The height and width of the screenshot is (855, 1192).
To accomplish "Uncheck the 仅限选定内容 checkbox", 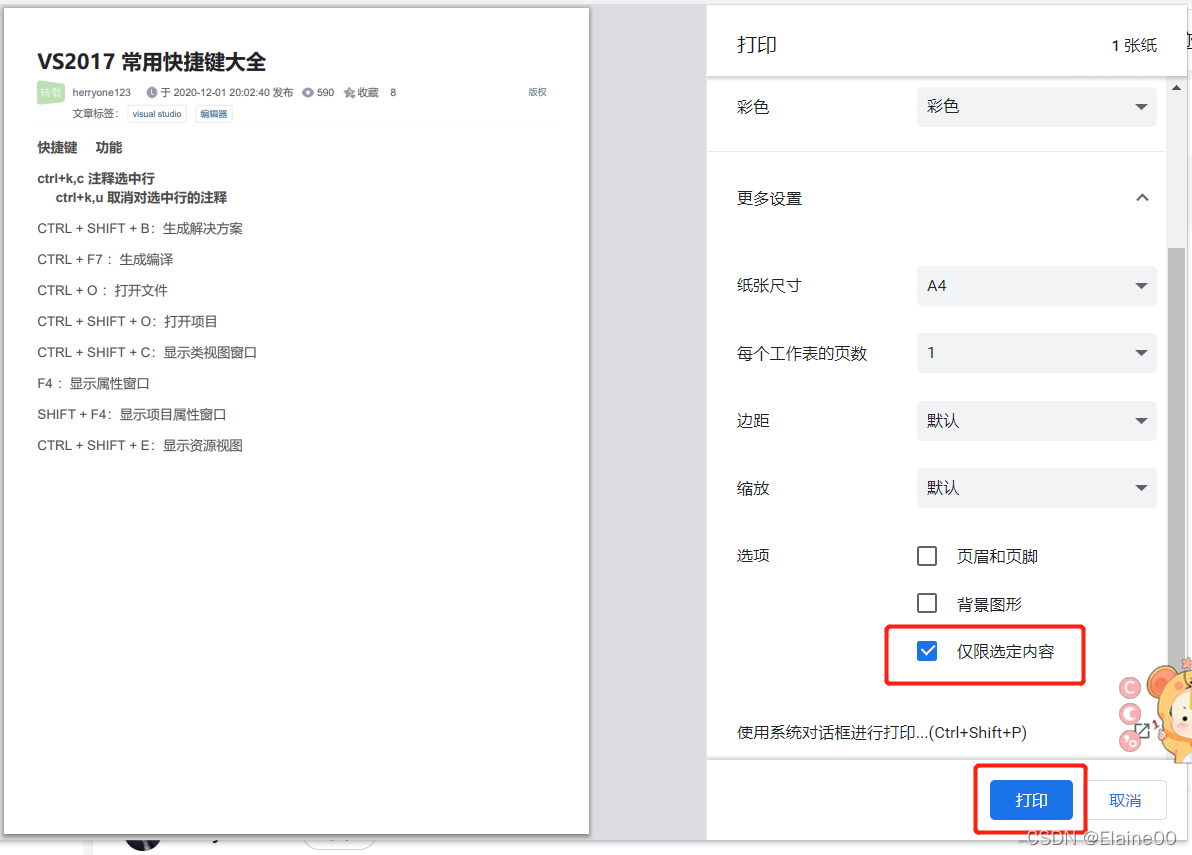I will click(927, 651).
